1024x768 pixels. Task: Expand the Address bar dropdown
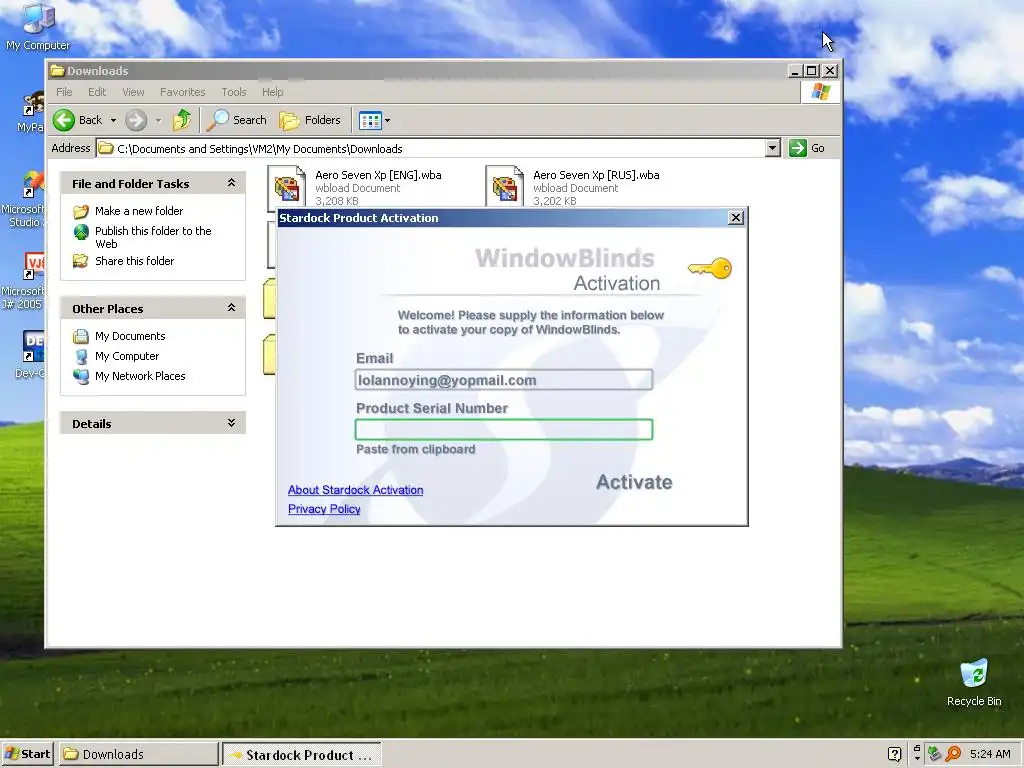(x=773, y=148)
